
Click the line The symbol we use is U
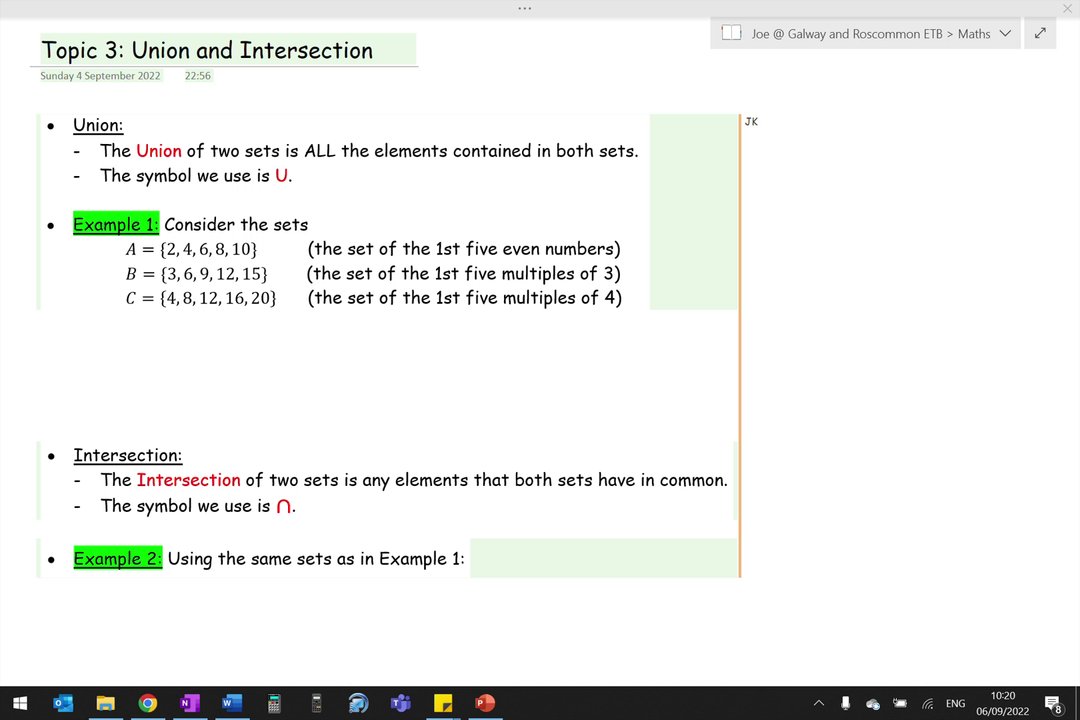tap(196, 176)
